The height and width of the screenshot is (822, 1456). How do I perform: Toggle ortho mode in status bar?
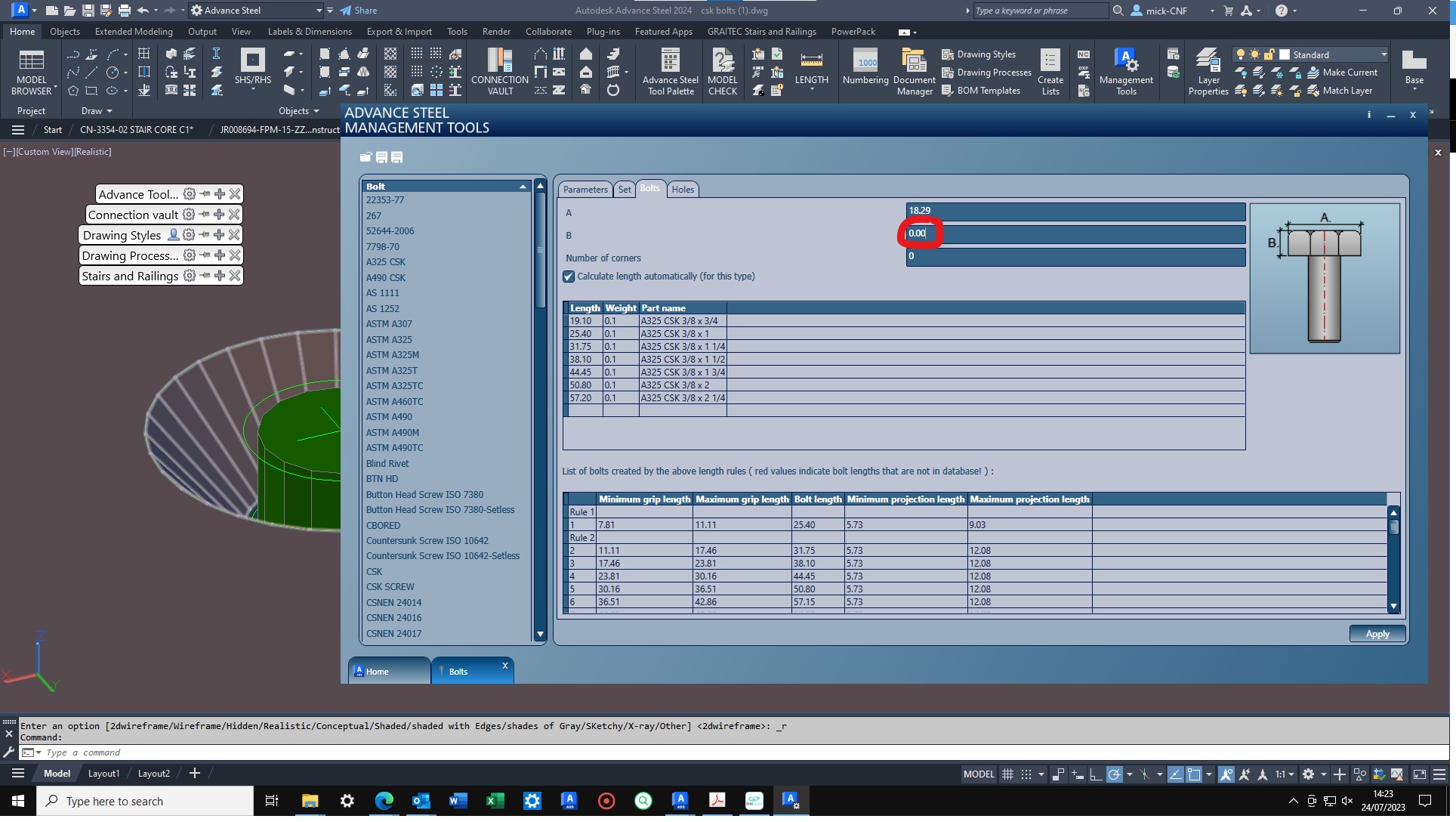coord(1095,774)
